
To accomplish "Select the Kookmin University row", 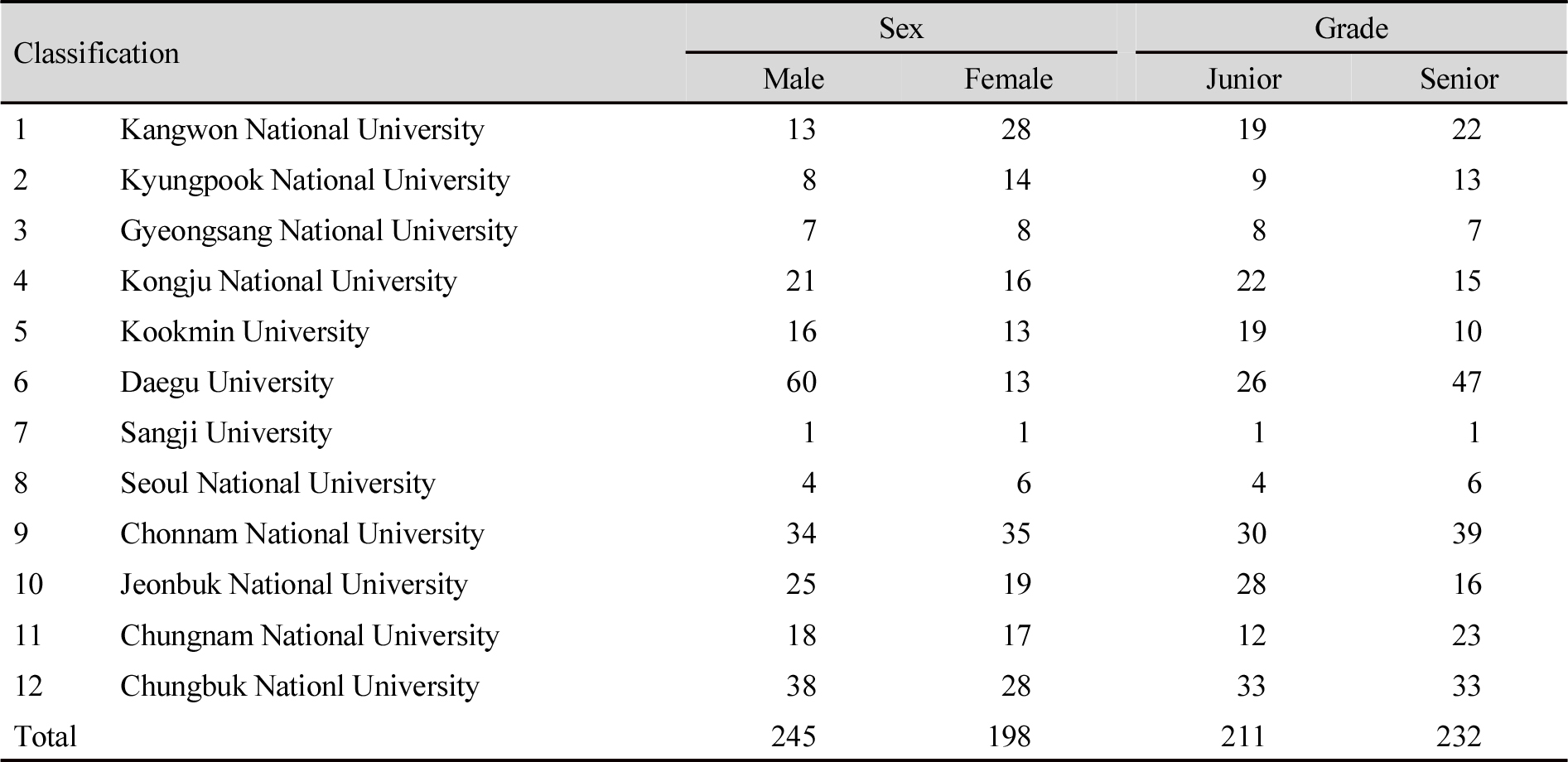I will pyautogui.click(x=784, y=332).
